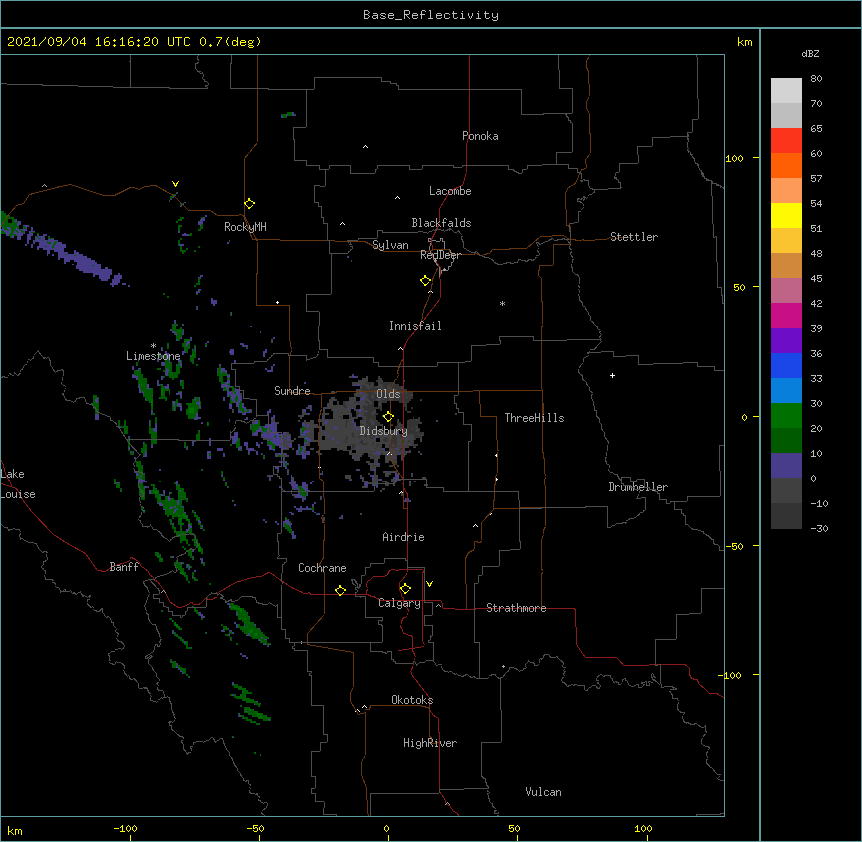The height and width of the screenshot is (842, 862).
Task: Click the Lacombe label
Action: (x=450, y=191)
